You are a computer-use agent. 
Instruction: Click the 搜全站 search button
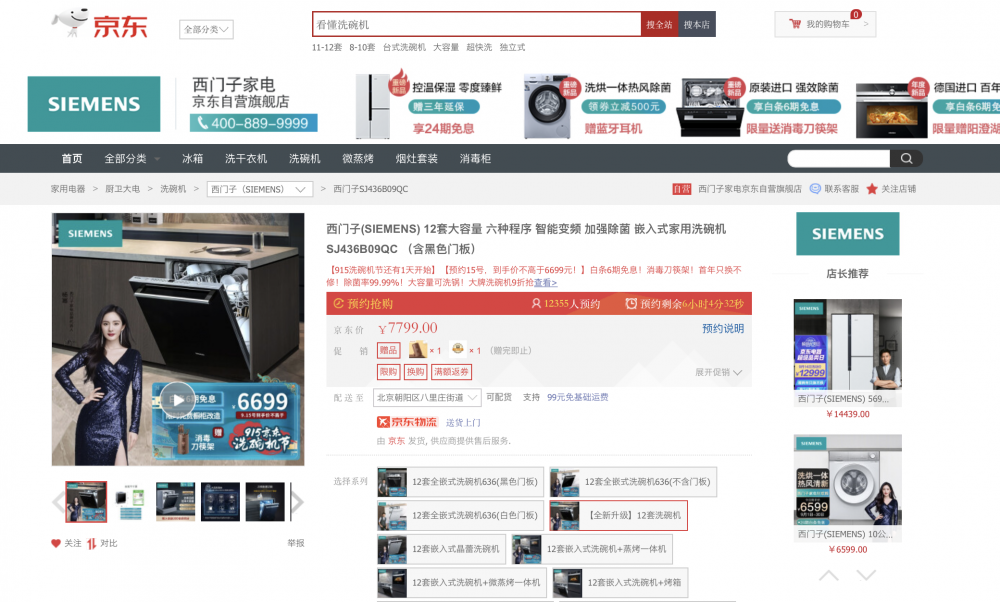(659, 24)
